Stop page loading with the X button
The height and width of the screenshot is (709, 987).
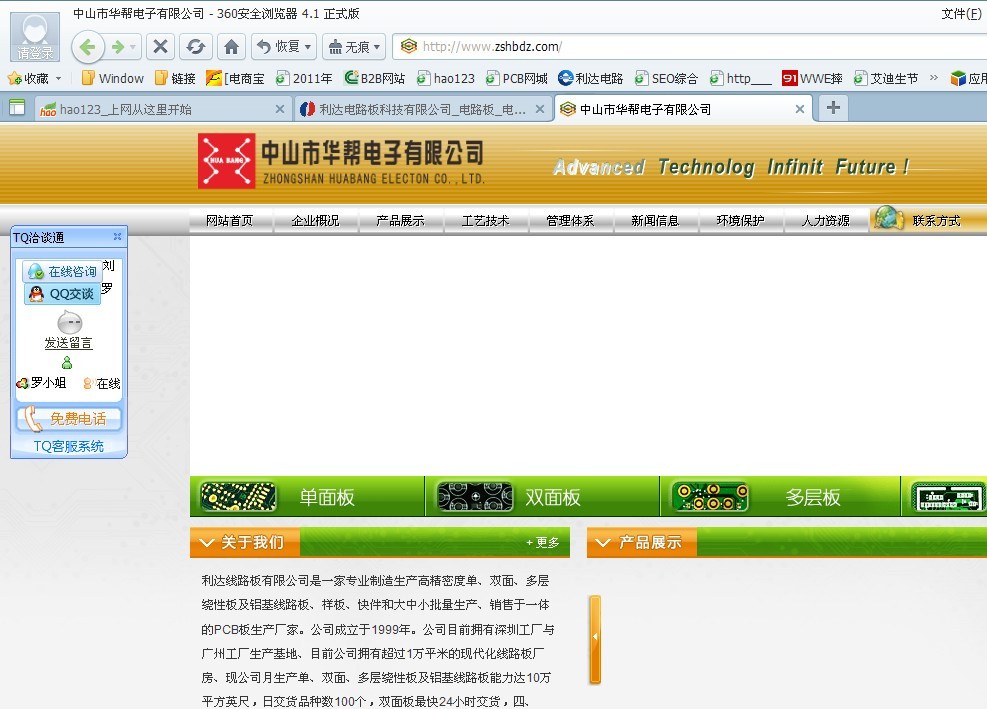pos(161,47)
